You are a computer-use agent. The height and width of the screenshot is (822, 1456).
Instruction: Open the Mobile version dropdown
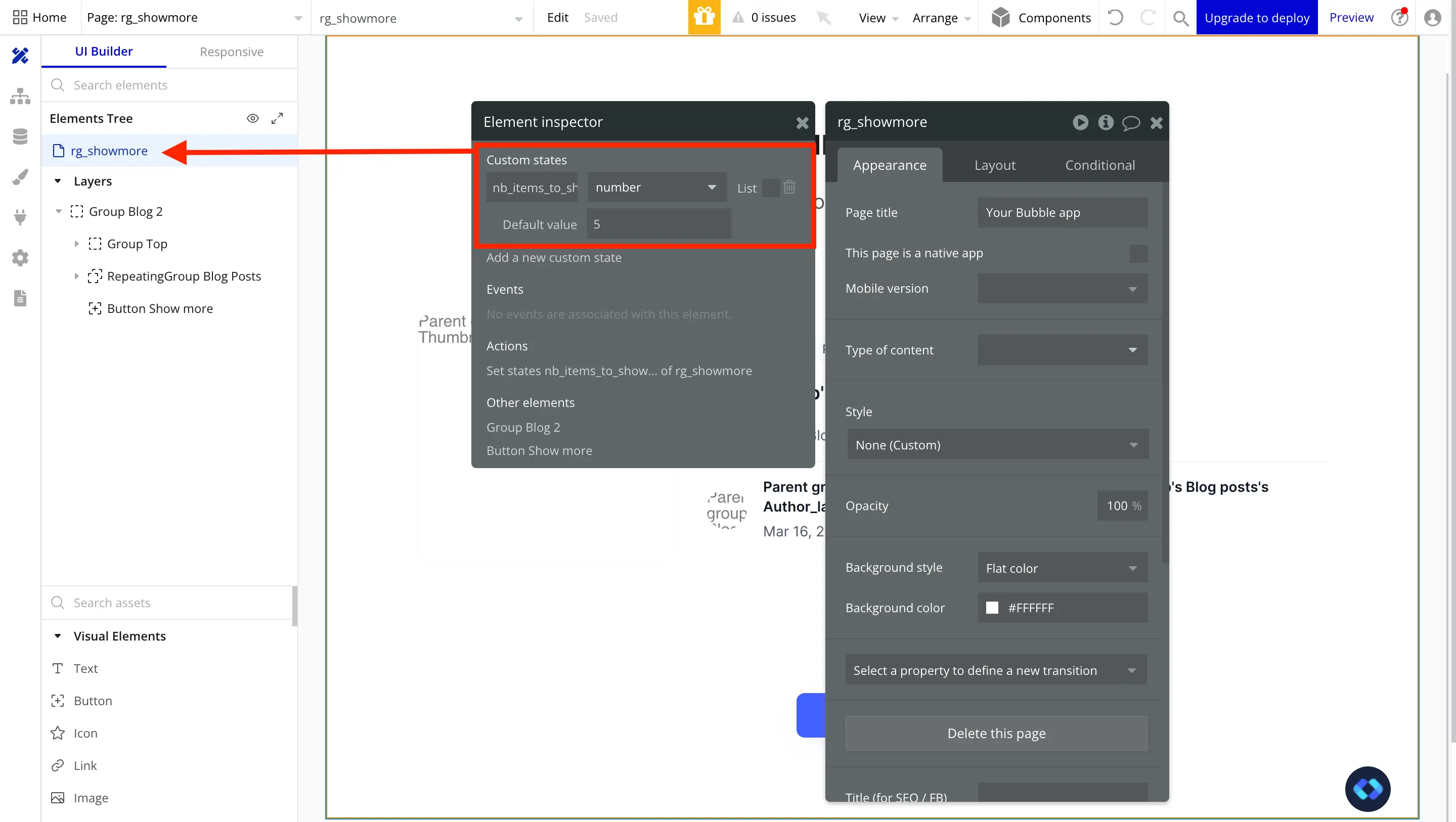pyautogui.click(x=1062, y=288)
